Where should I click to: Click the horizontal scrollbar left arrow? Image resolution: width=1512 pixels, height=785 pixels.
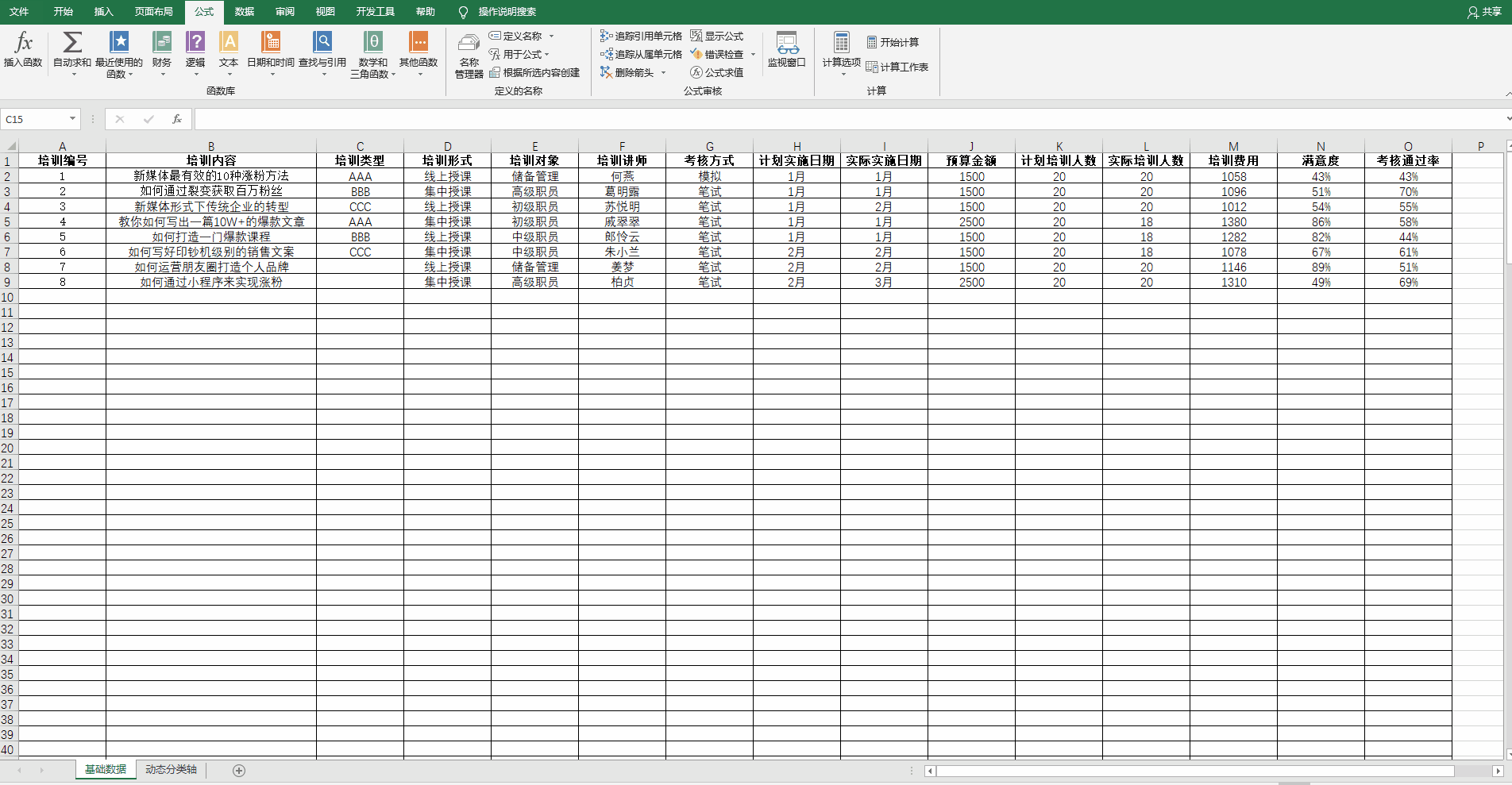tap(930, 771)
